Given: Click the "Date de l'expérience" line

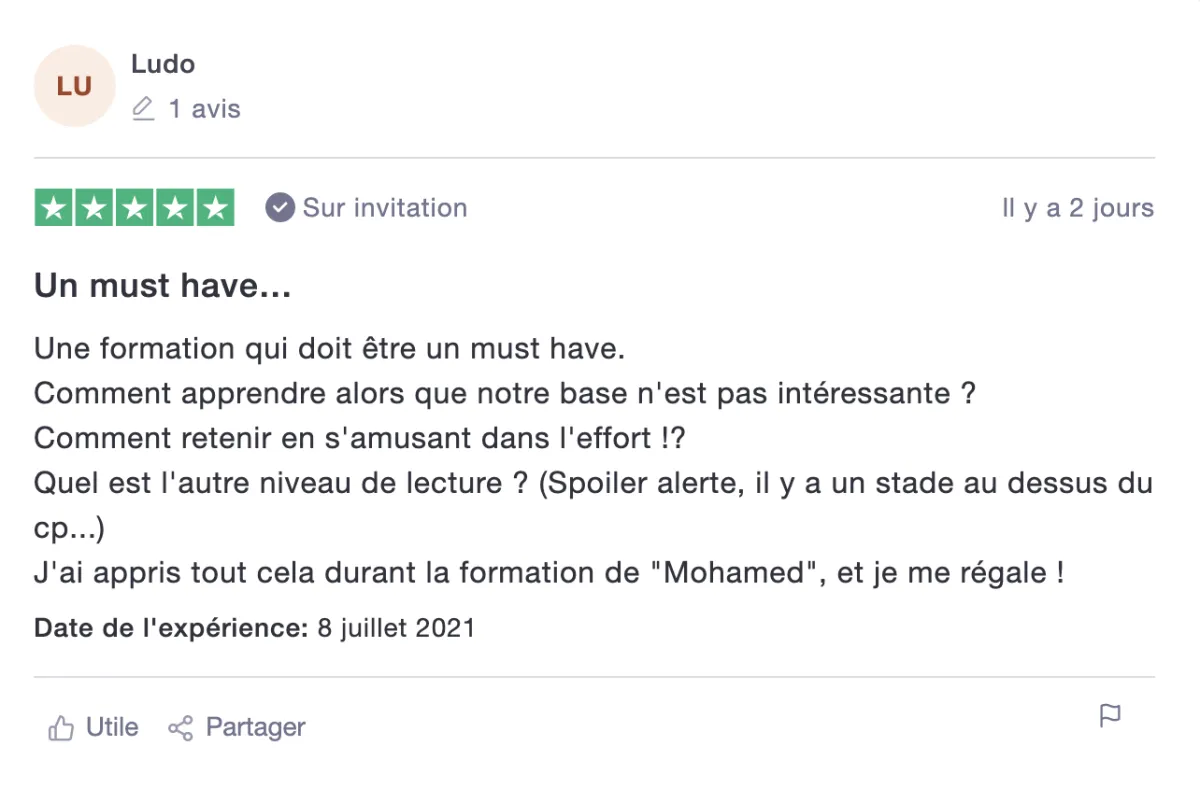Looking at the screenshot, I should coord(255,628).
